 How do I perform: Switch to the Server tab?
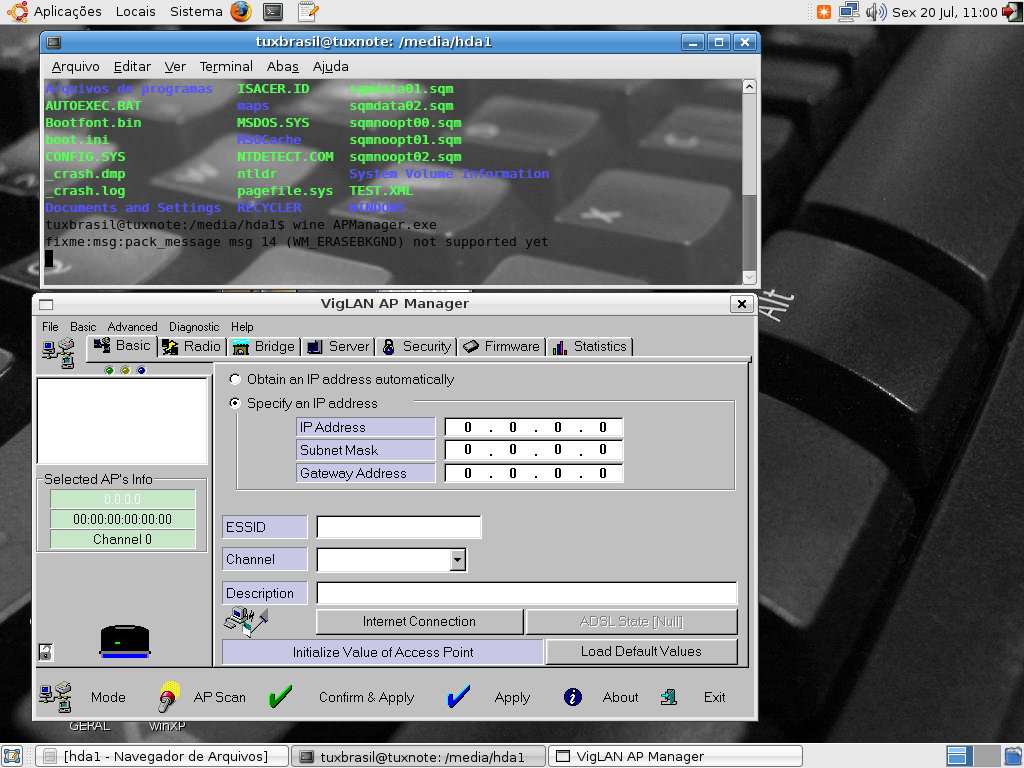click(x=338, y=347)
